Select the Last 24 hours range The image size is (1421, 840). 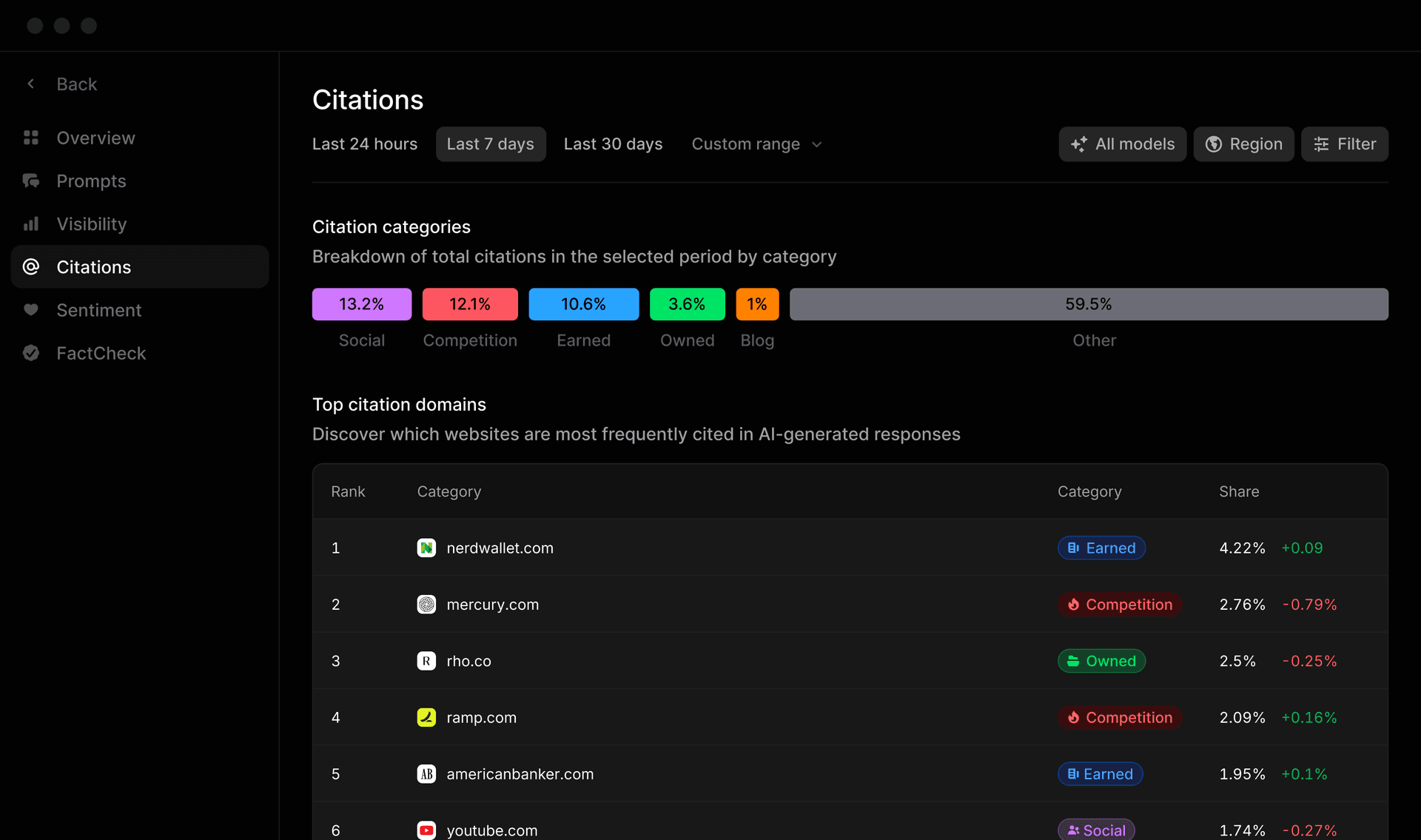click(365, 144)
